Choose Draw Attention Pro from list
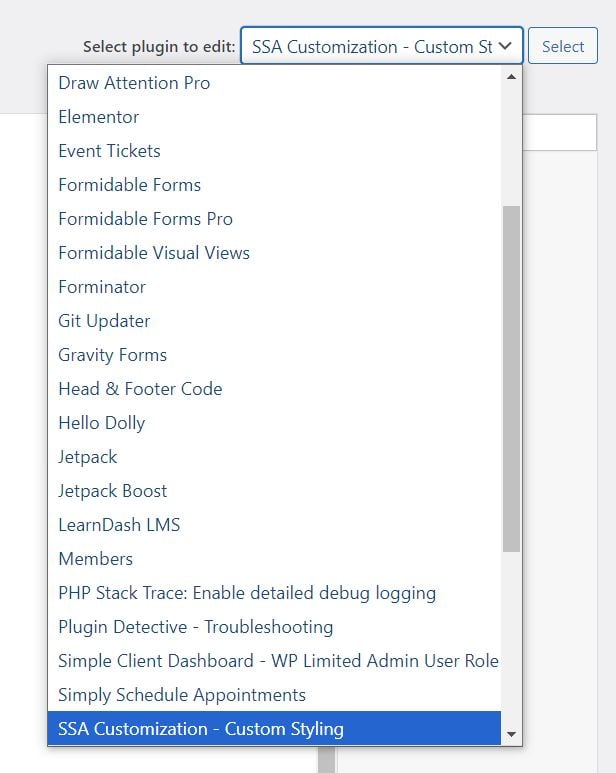This screenshot has width=616, height=773. point(274,83)
